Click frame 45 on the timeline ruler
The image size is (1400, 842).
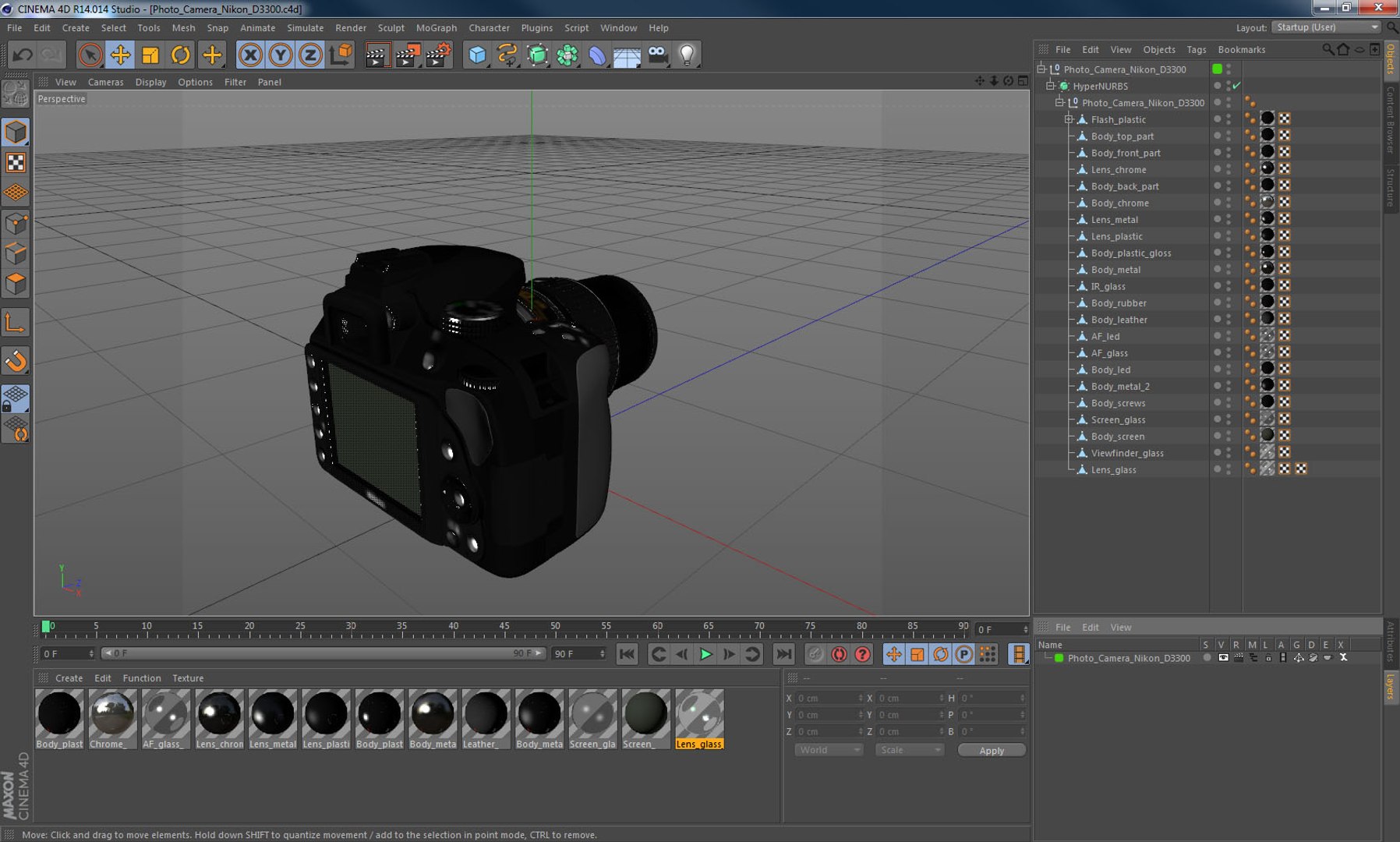click(x=504, y=627)
